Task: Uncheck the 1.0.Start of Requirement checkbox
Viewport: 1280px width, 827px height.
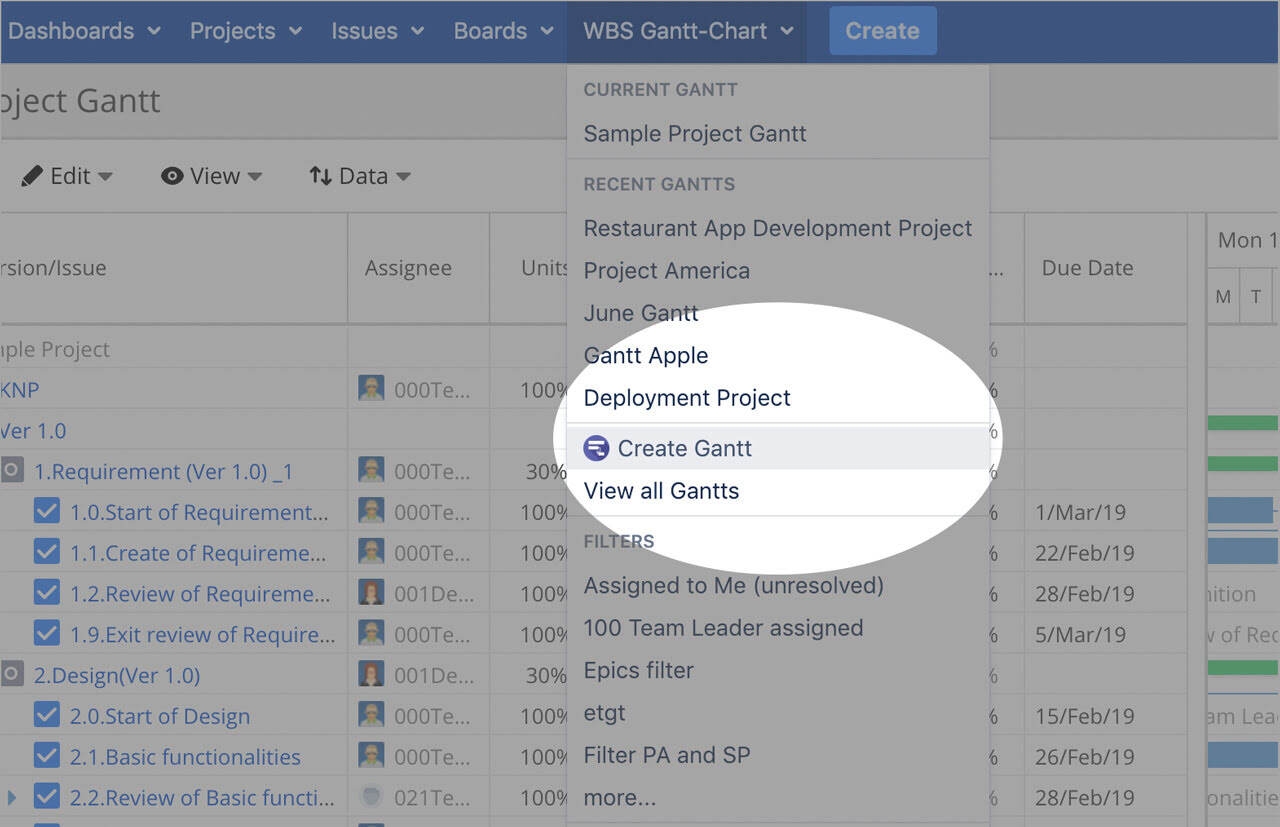Action: tap(46, 512)
